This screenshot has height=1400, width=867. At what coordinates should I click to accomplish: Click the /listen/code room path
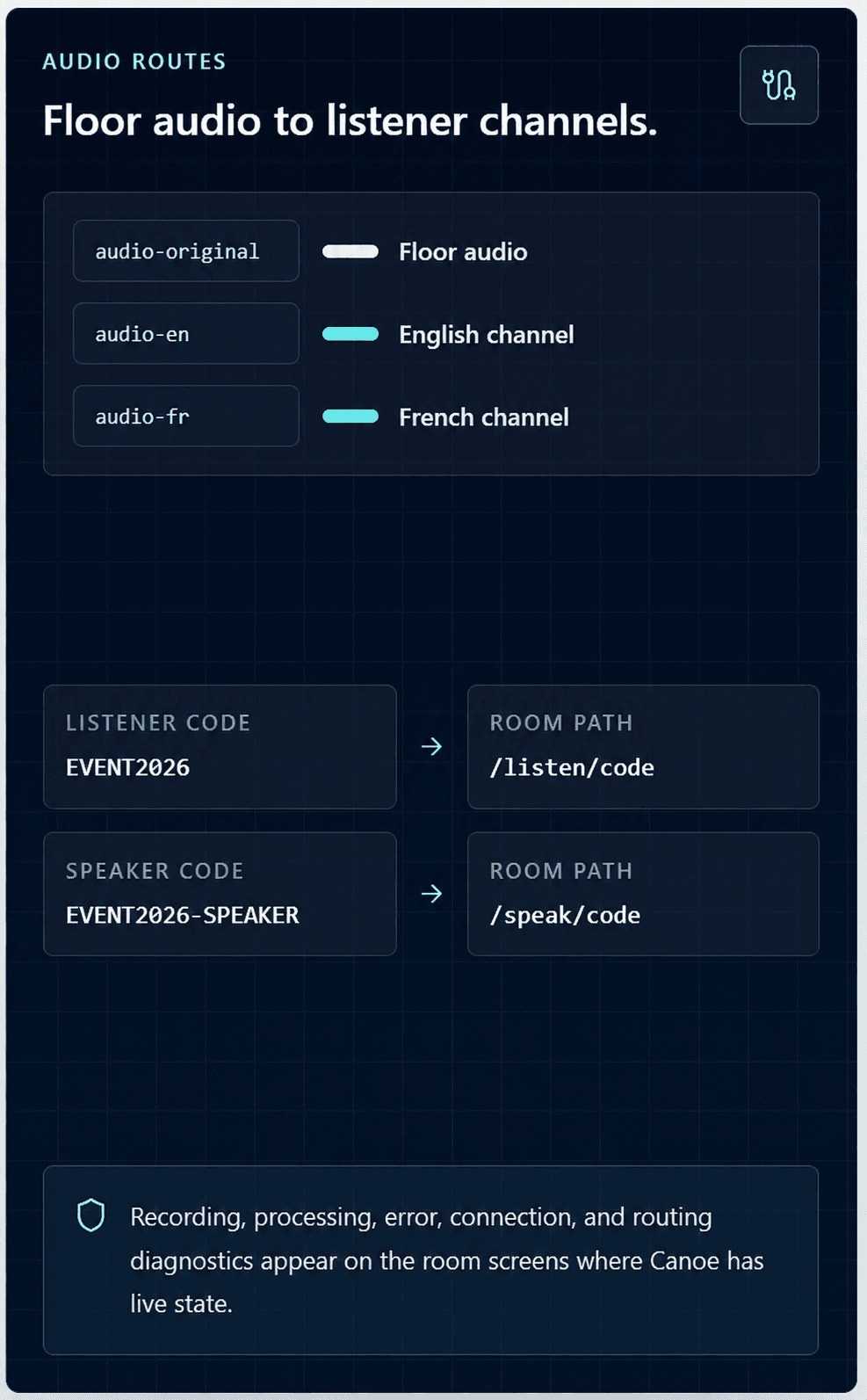pos(572,767)
